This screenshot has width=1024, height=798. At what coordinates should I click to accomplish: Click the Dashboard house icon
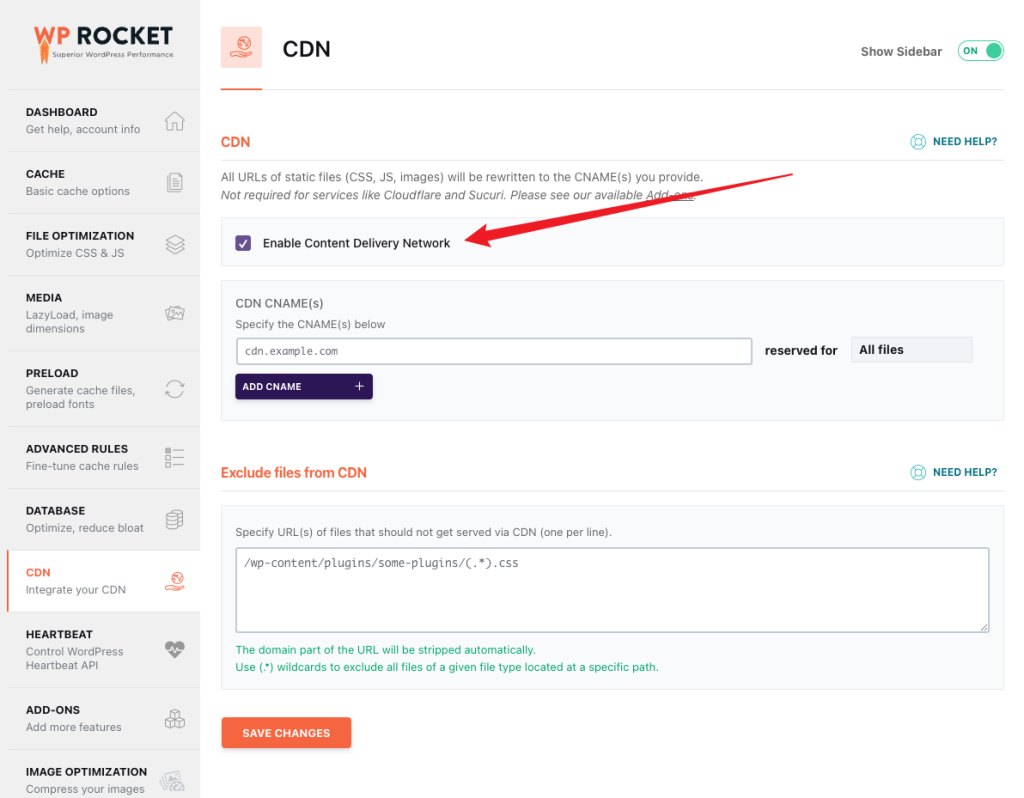(174, 121)
